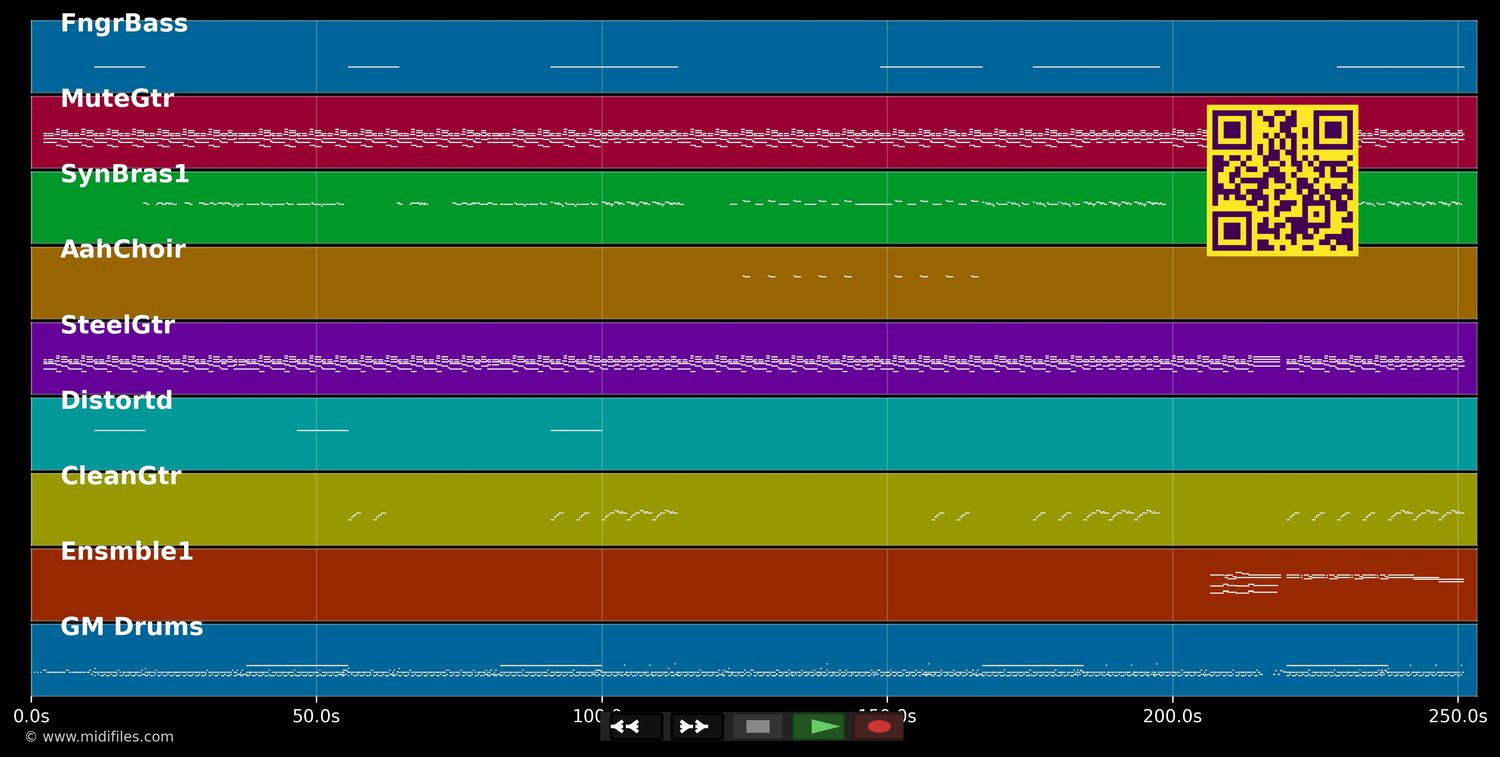Click the 250.0s time axis label
Image resolution: width=1500 pixels, height=757 pixels.
point(1458,716)
